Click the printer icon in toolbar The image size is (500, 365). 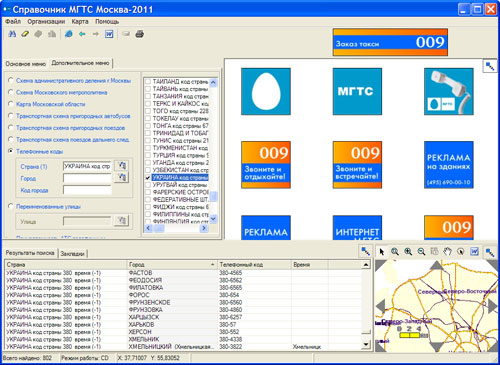point(140,34)
